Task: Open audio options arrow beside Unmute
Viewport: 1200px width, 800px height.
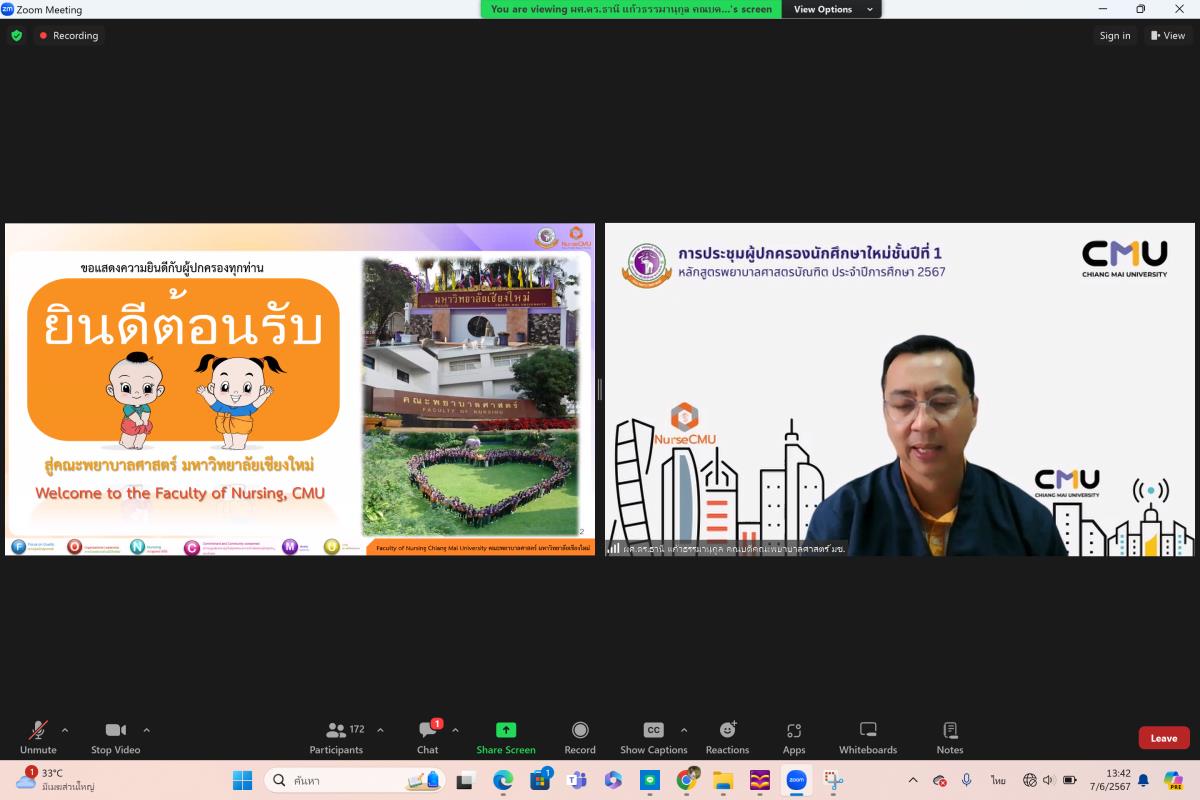Action: click(65, 730)
